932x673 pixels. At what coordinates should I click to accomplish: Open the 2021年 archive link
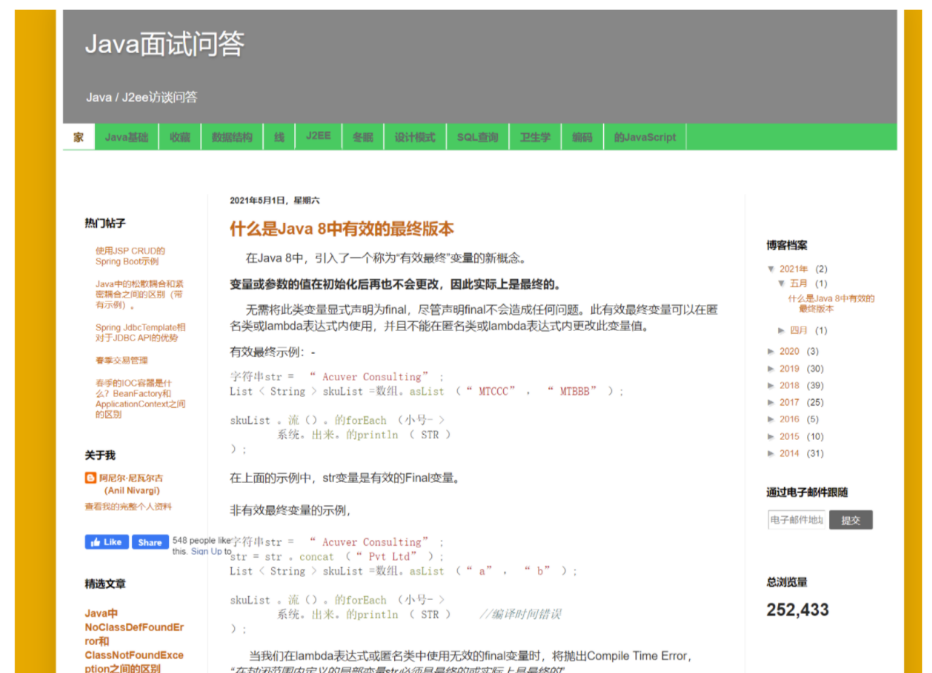pyautogui.click(x=794, y=269)
